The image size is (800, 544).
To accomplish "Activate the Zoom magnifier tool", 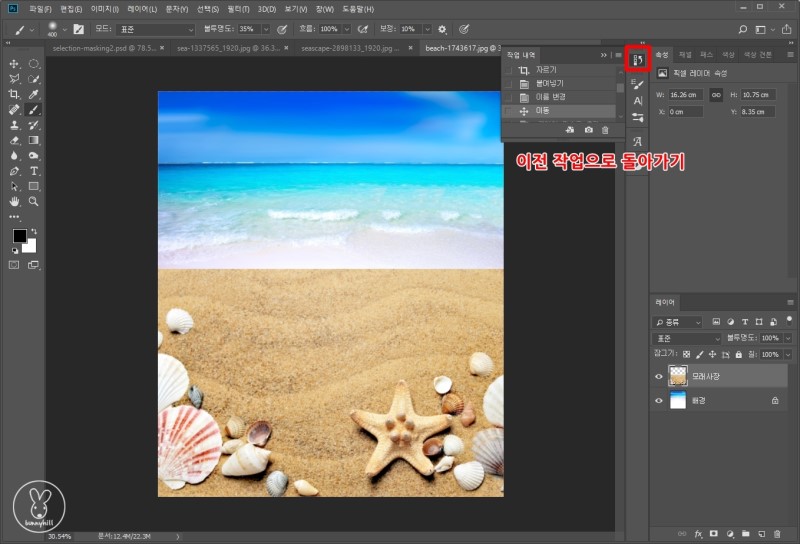I will (x=34, y=201).
